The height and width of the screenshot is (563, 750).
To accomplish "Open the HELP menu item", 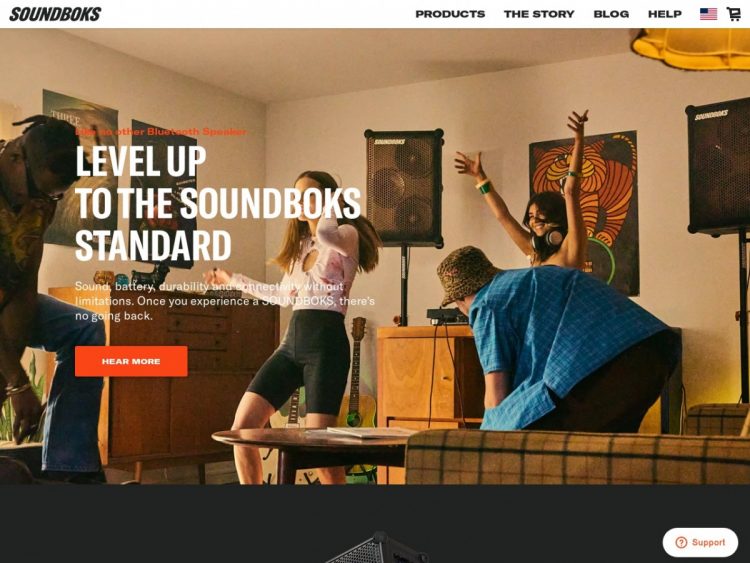I will pos(665,14).
